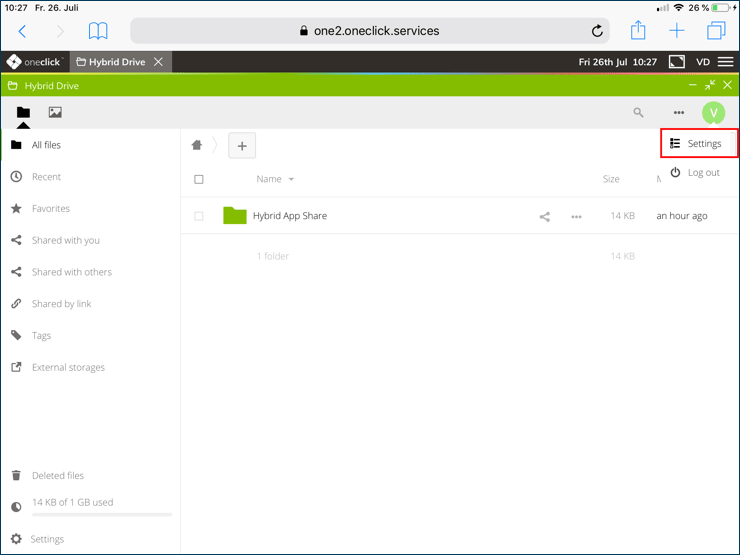Sort by Name column arrow
740x555 pixels.
291,180
